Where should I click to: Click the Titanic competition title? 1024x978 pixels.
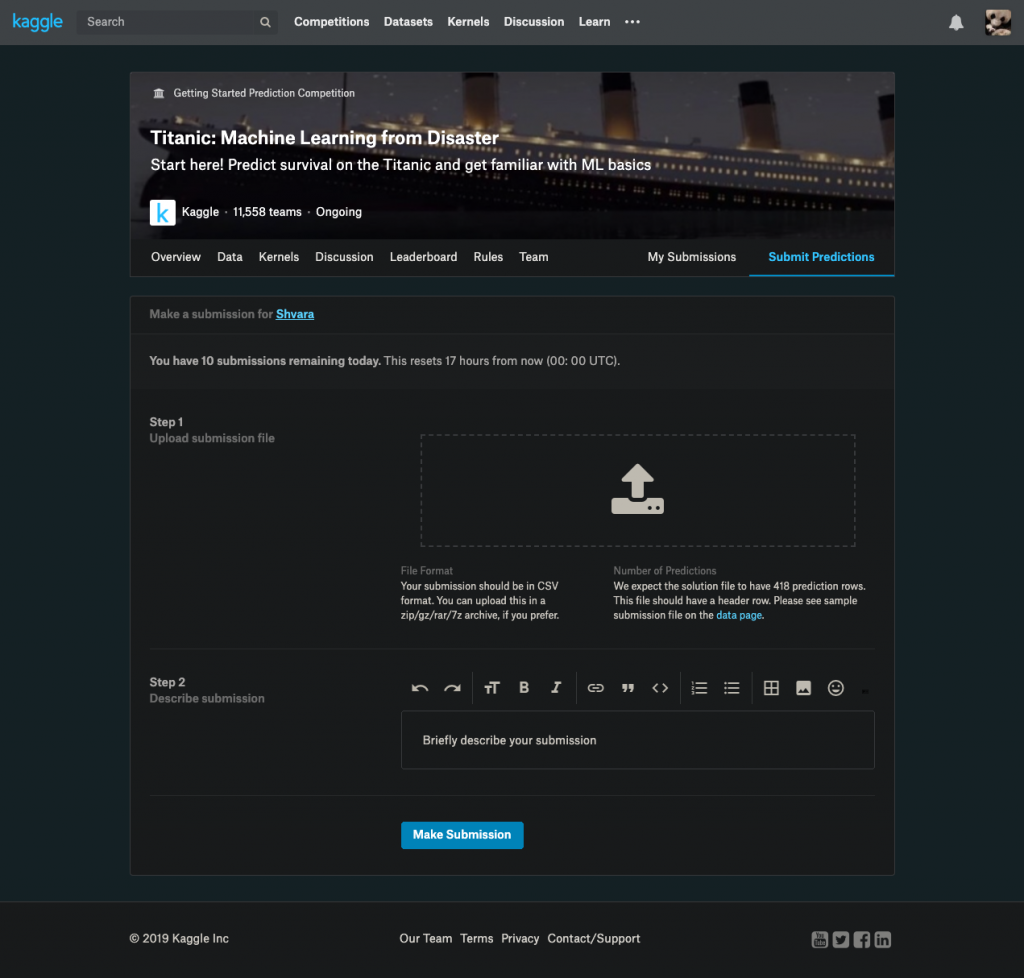(x=324, y=138)
